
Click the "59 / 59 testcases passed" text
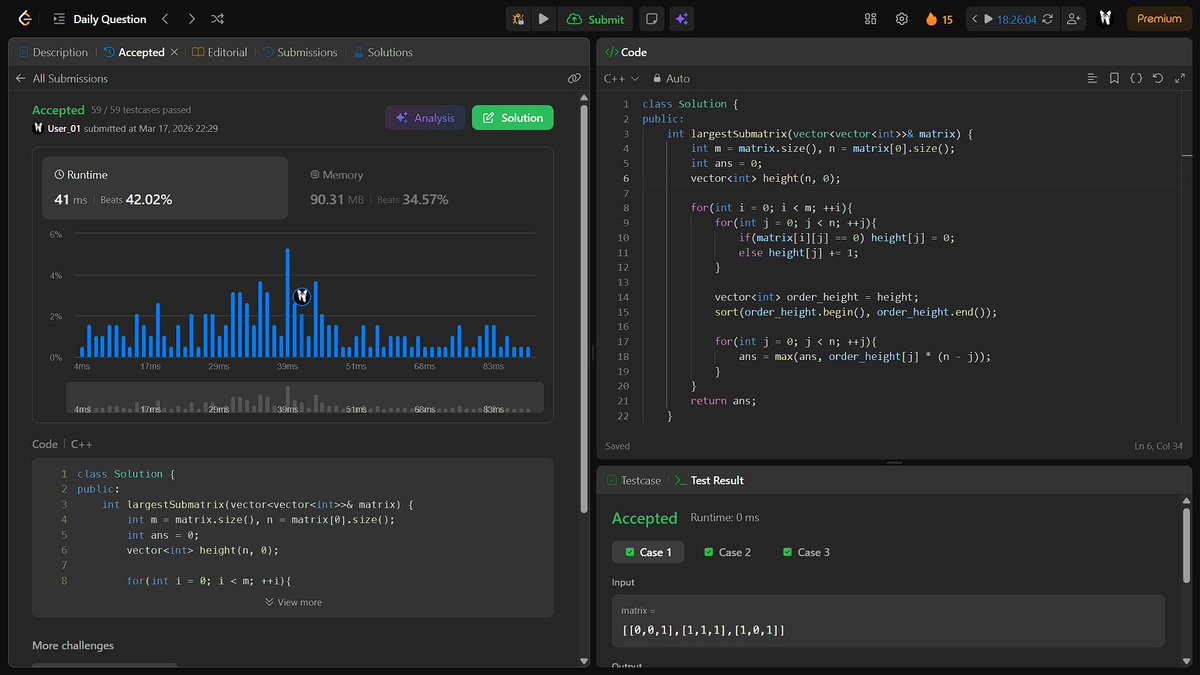click(x=141, y=110)
